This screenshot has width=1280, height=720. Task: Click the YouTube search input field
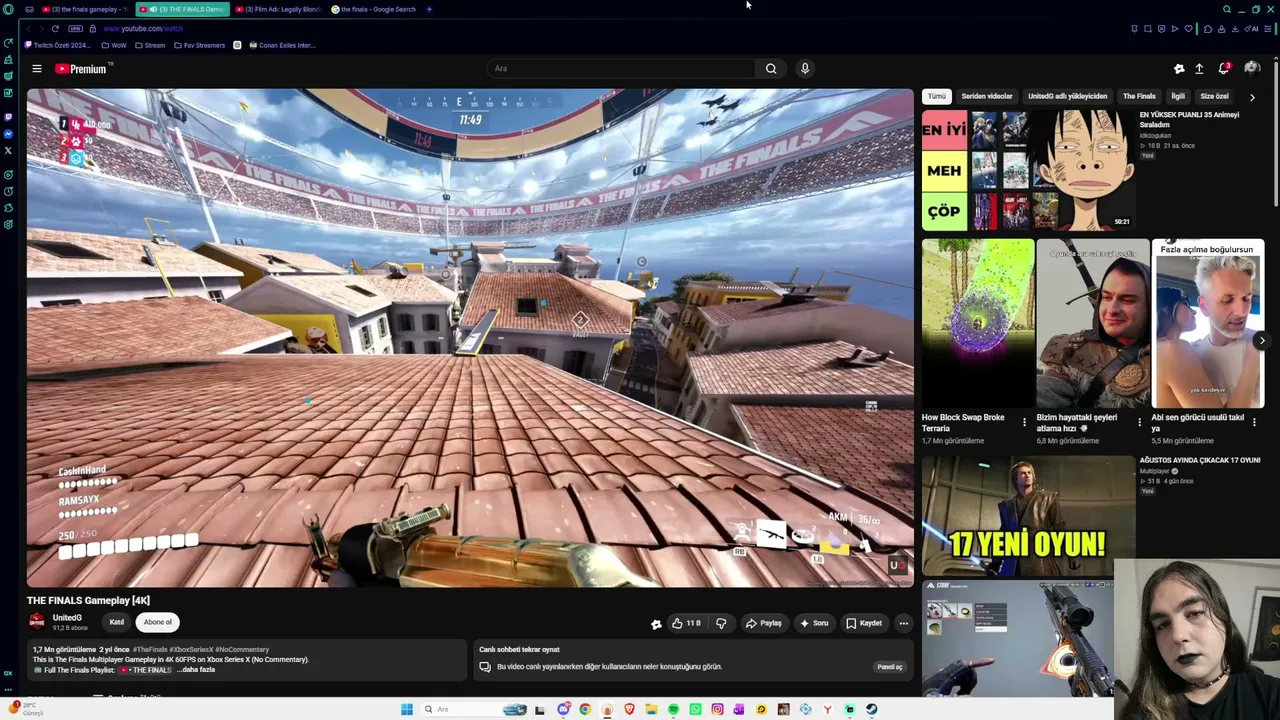(622, 69)
